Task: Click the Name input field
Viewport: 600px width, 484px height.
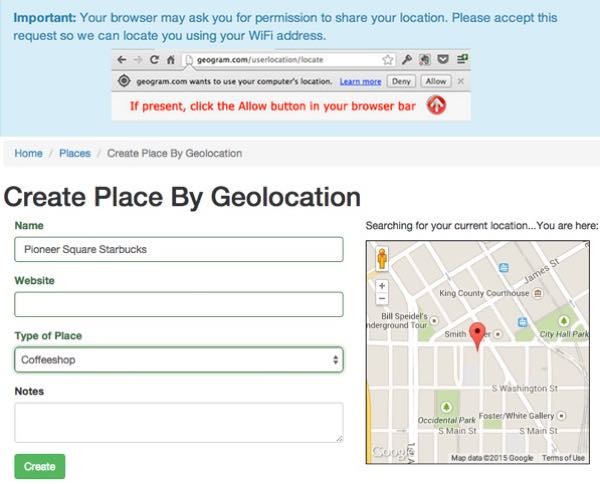Action: tap(179, 249)
